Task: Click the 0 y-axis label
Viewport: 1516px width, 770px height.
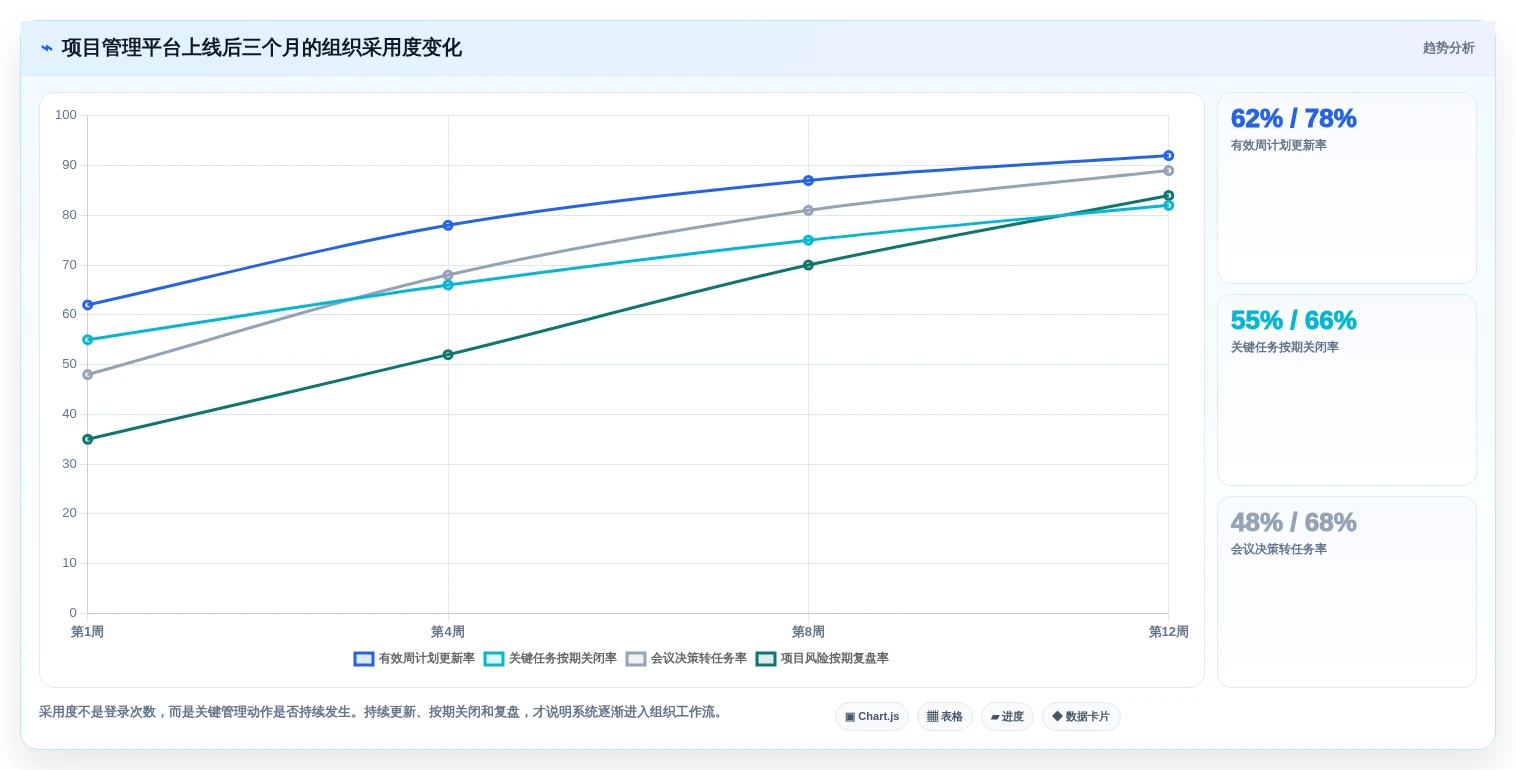Action: click(73, 613)
